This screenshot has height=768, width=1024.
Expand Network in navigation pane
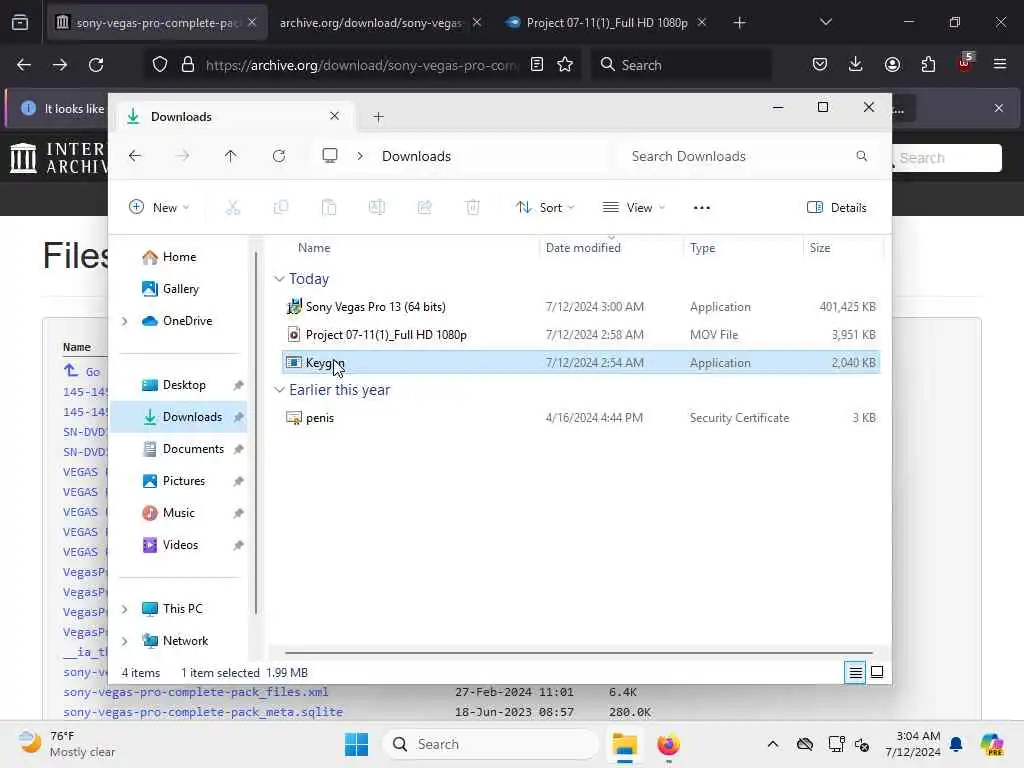pyautogui.click(x=124, y=641)
